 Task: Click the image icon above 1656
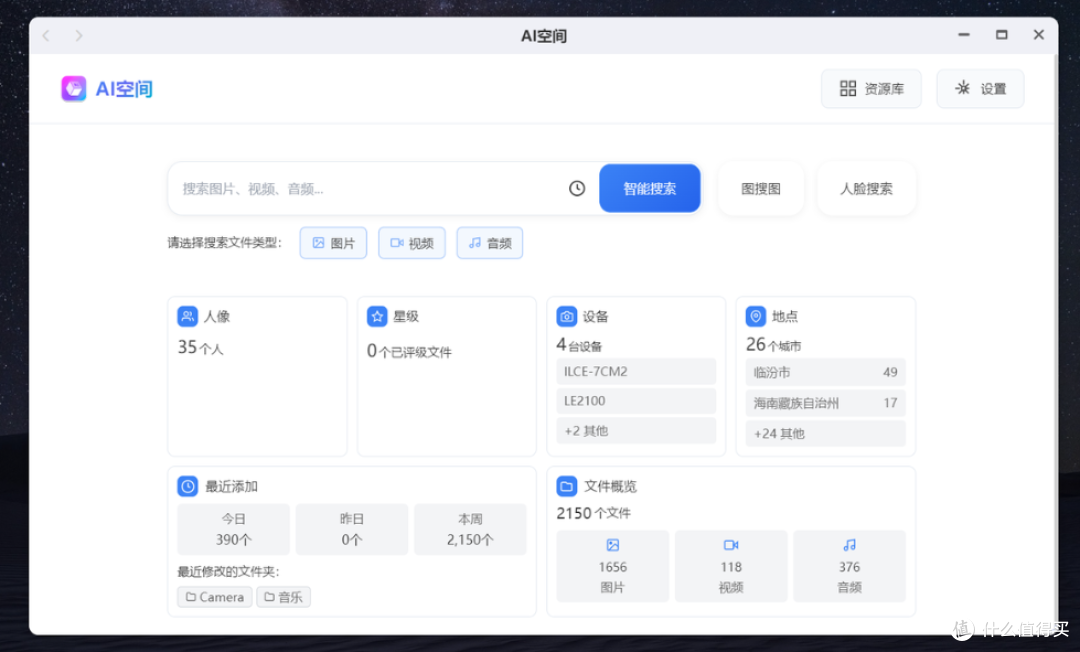[612, 545]
